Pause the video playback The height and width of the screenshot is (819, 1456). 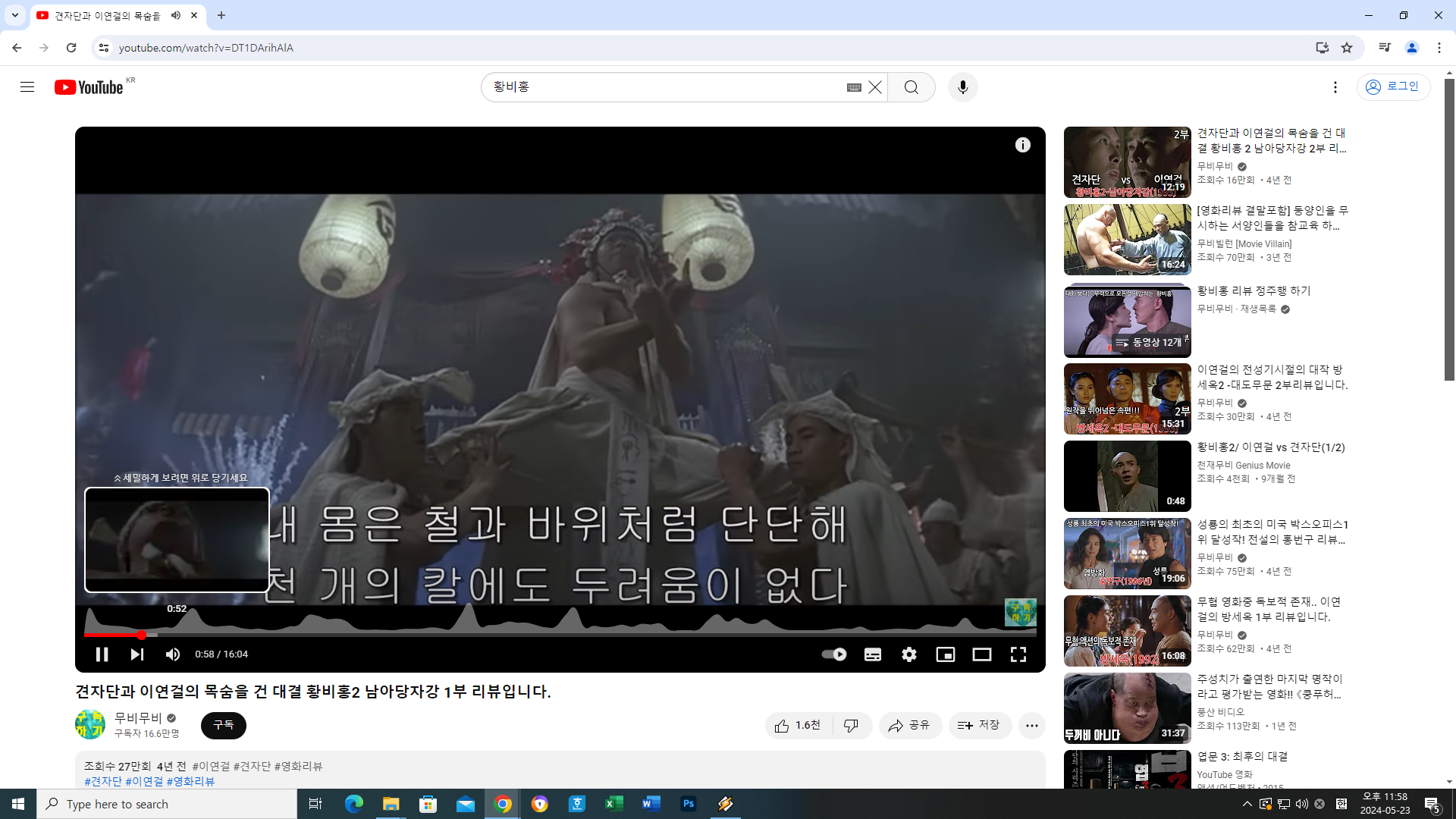(x=102, y=654)
